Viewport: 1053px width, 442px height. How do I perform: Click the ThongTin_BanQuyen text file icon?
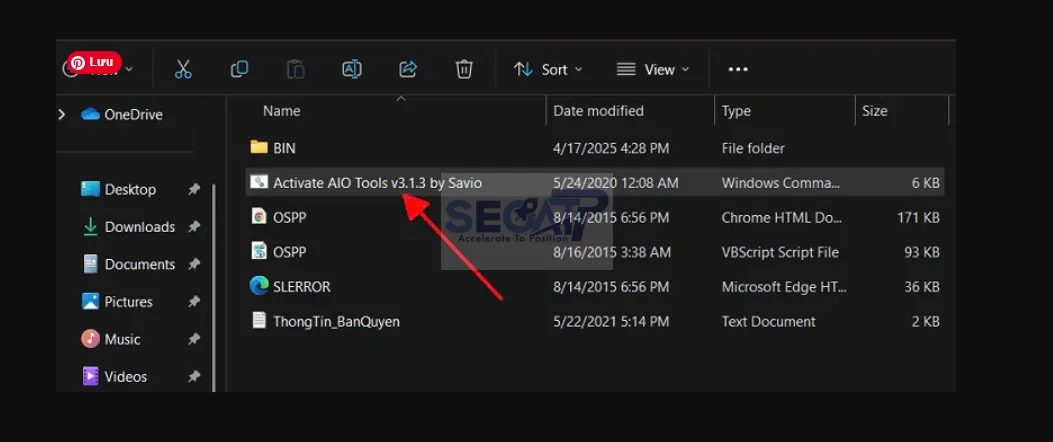coord(259,320)
